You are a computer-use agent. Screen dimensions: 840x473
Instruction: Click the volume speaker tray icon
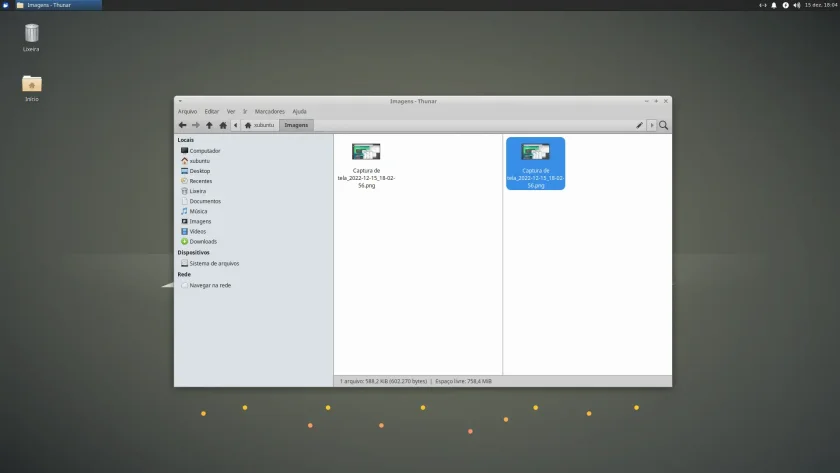[797, 5]
